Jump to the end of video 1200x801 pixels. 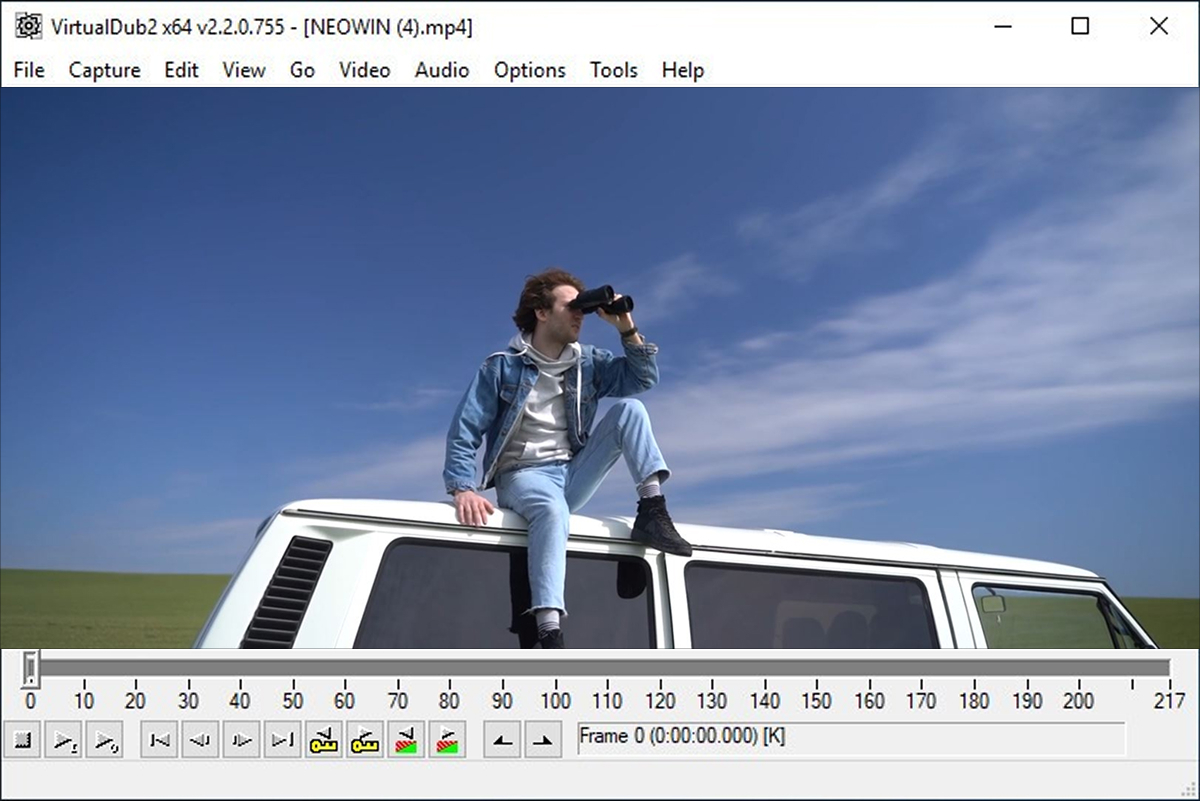282,740
